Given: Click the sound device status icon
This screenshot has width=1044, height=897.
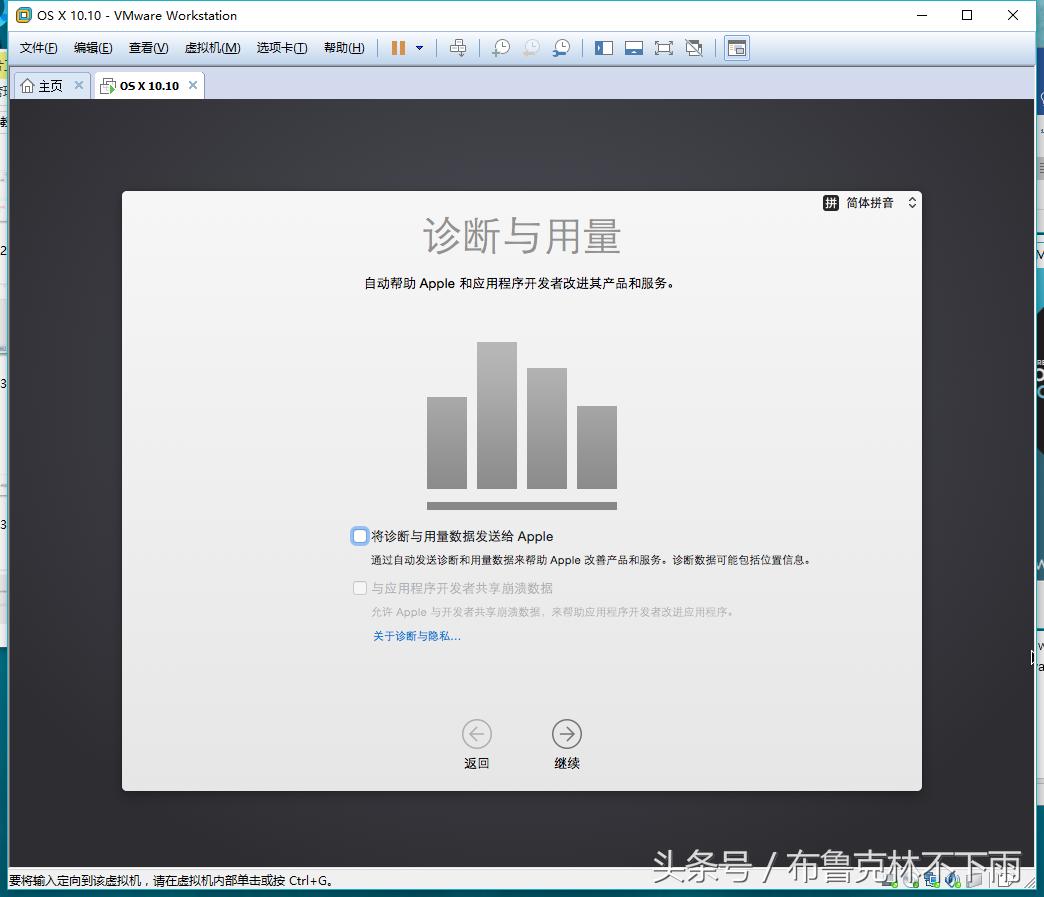Looking at the screenshot, I should [x=952, y=880].
